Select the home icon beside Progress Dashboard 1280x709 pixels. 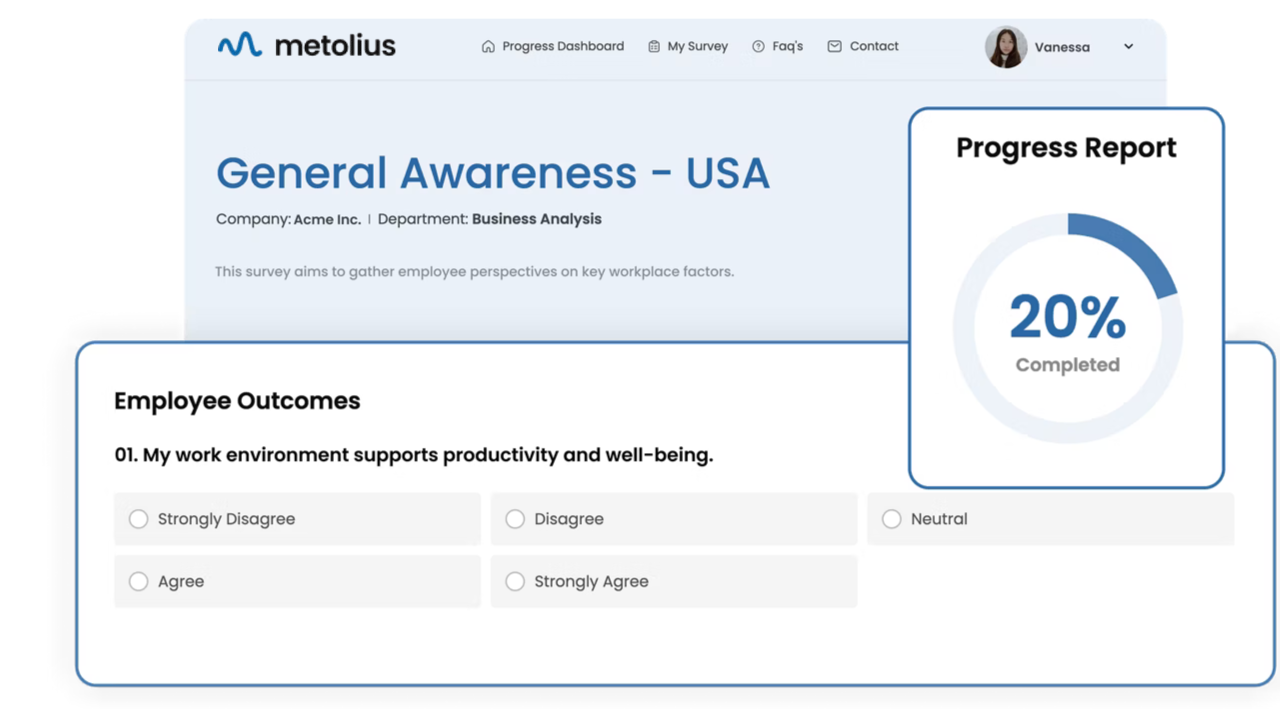tap(487, 46)
